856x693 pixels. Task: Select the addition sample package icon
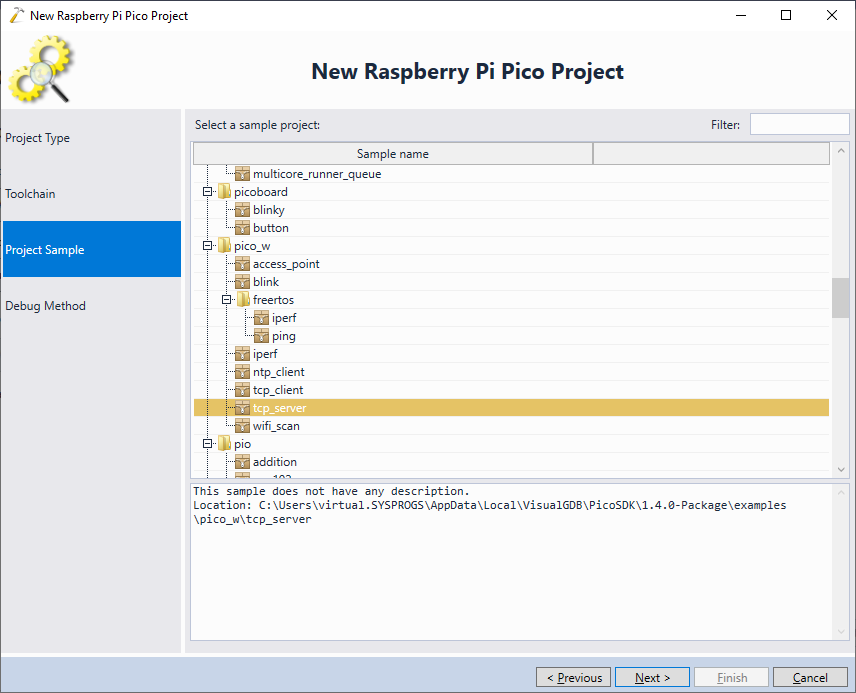click(242, 463)
